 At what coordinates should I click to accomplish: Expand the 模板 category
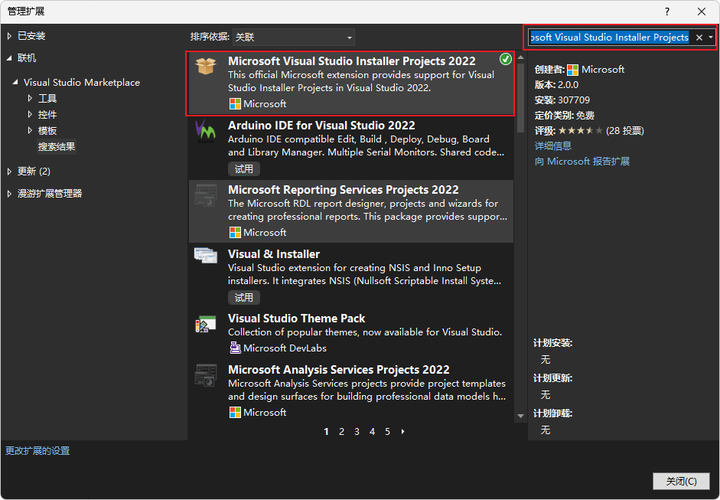pyautogui.click(x=30, y=130)
